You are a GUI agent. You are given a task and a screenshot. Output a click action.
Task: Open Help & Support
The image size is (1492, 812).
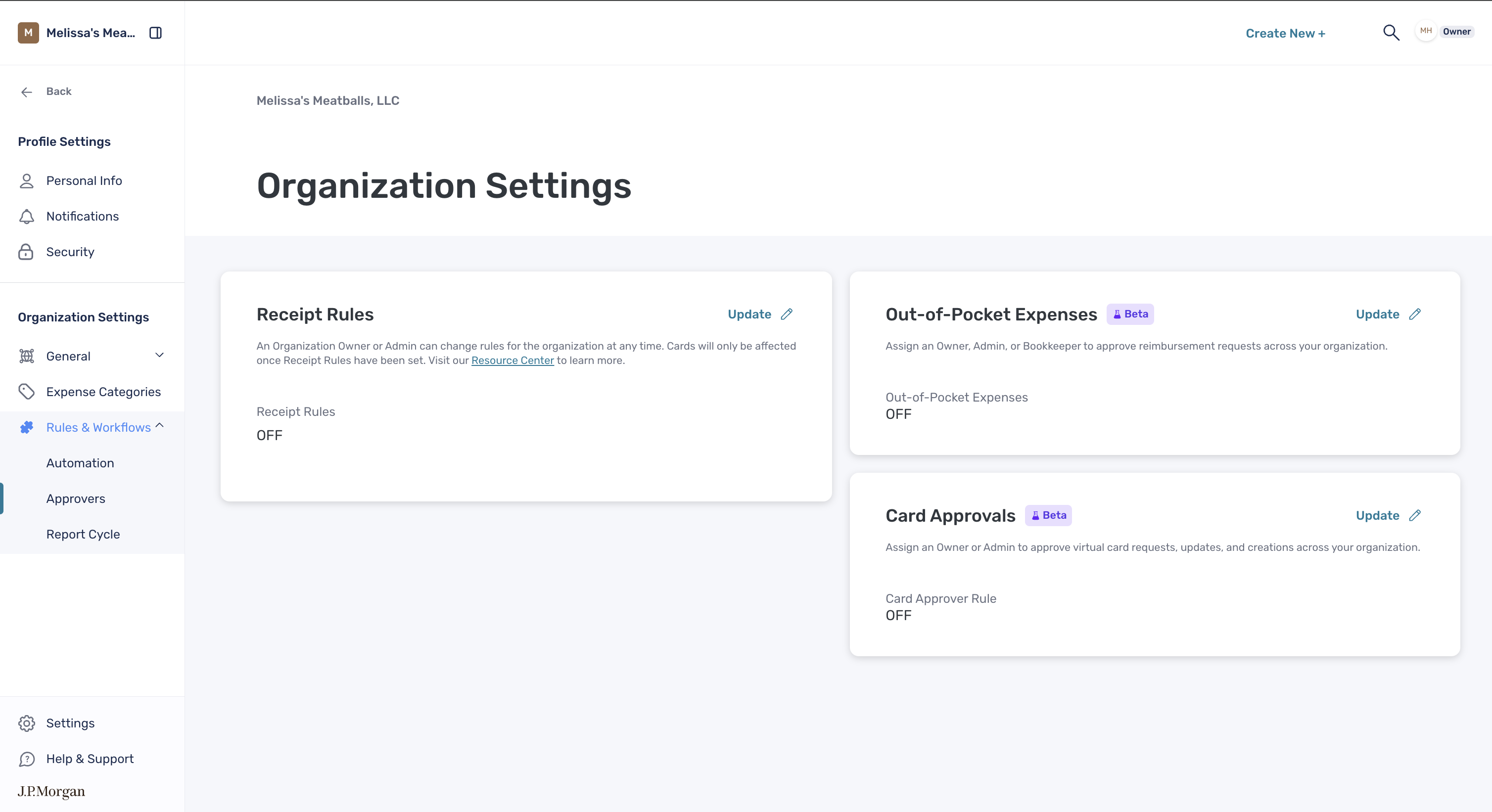click(90, 759)
